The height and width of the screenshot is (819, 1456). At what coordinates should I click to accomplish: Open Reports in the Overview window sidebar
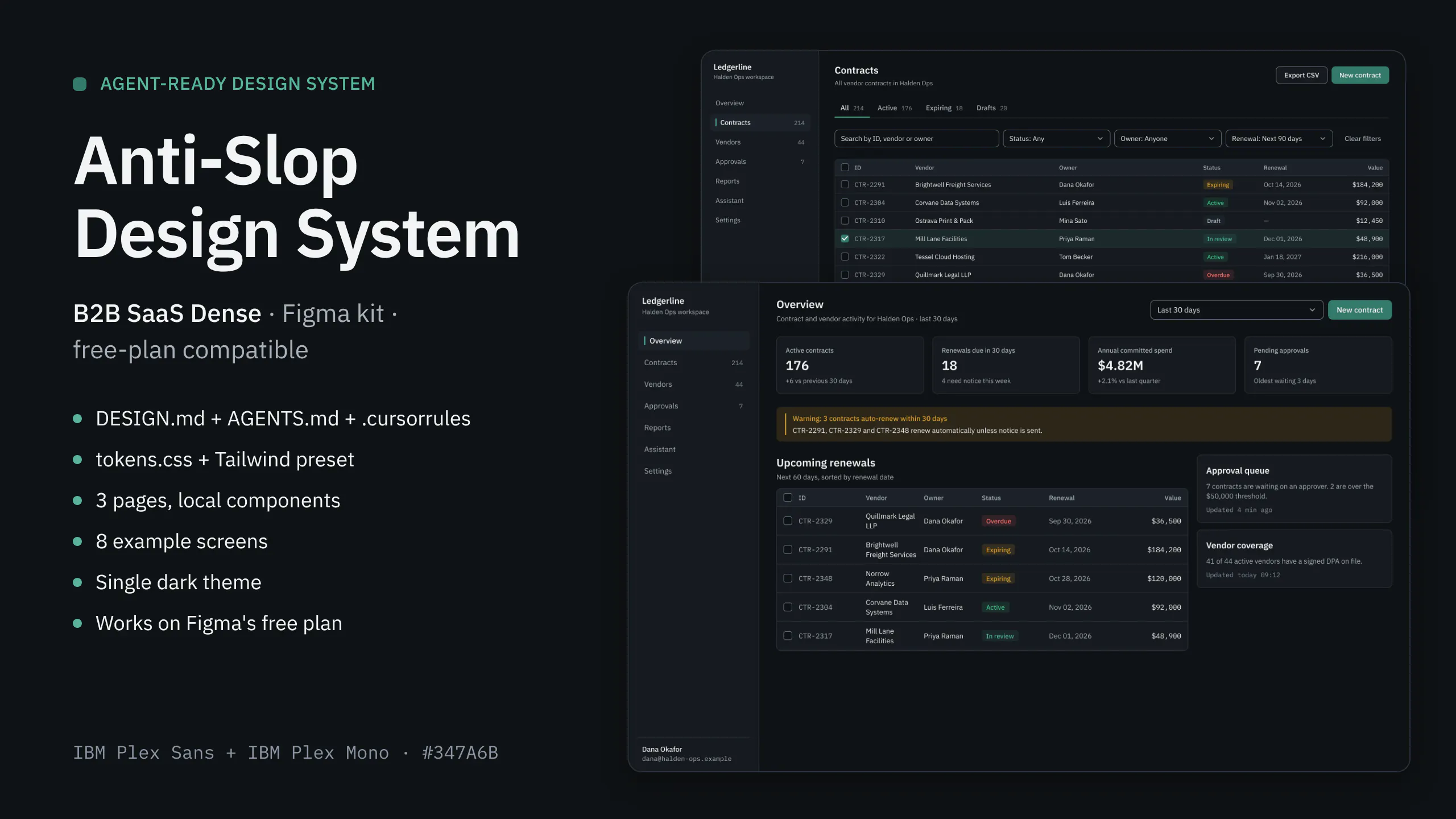point(693,427)
